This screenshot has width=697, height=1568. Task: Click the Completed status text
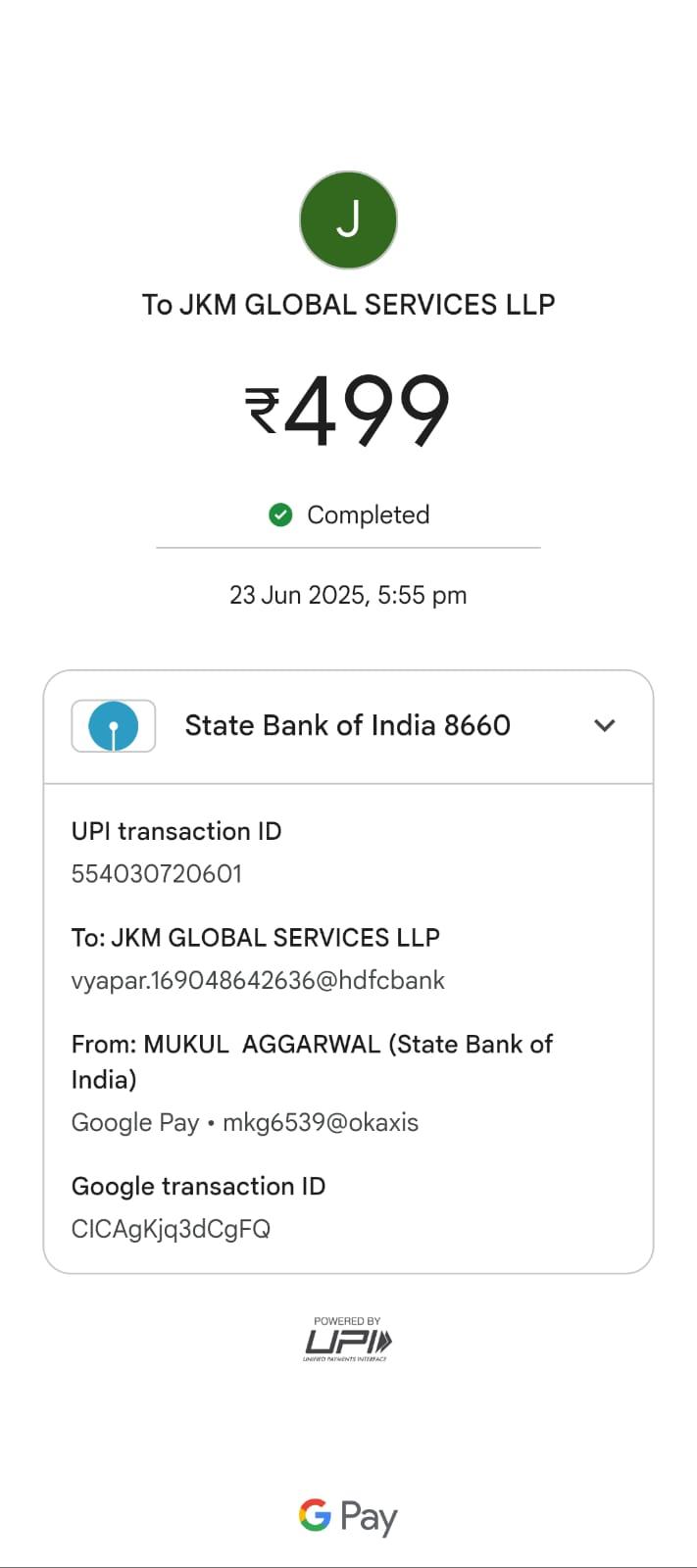click(x=369, y=514)
